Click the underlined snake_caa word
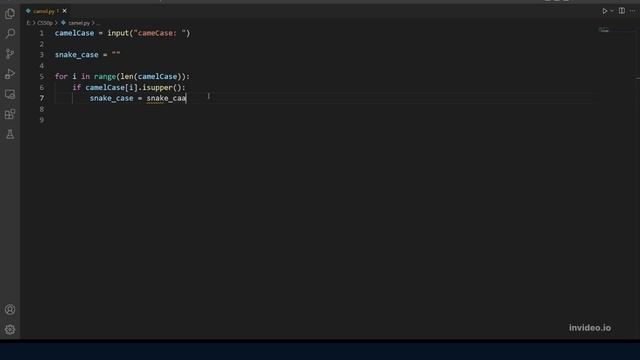The image size is (640, 360). point(166,98)
